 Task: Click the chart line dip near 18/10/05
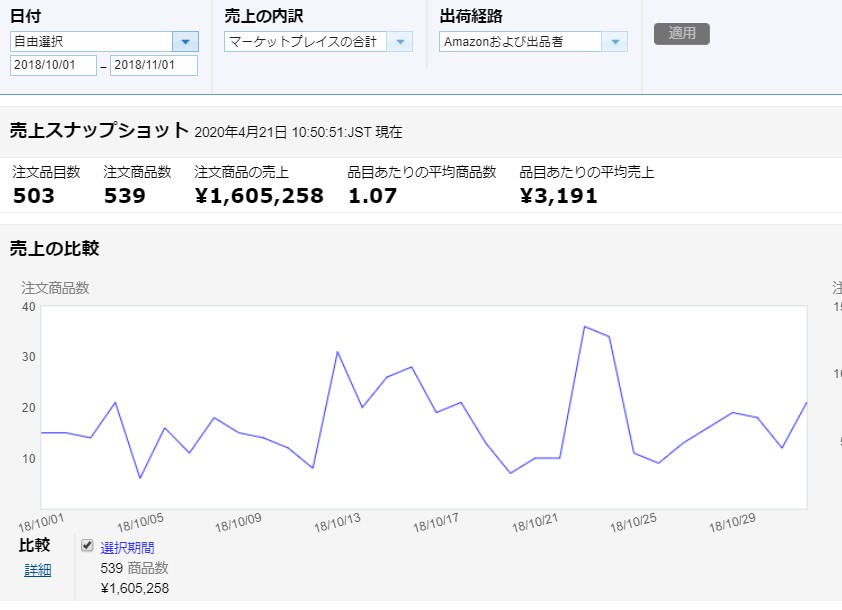140,478
